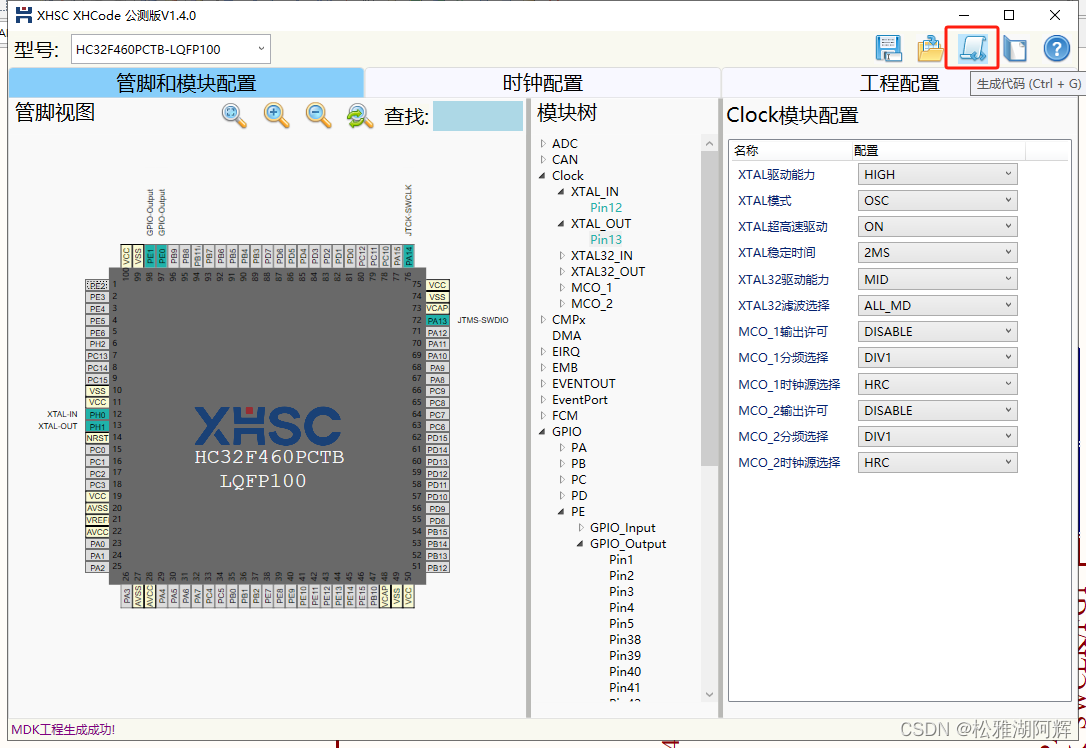Expand the ADC node in the module tree
Screen dimensions: 1086x748
[543, 143]
